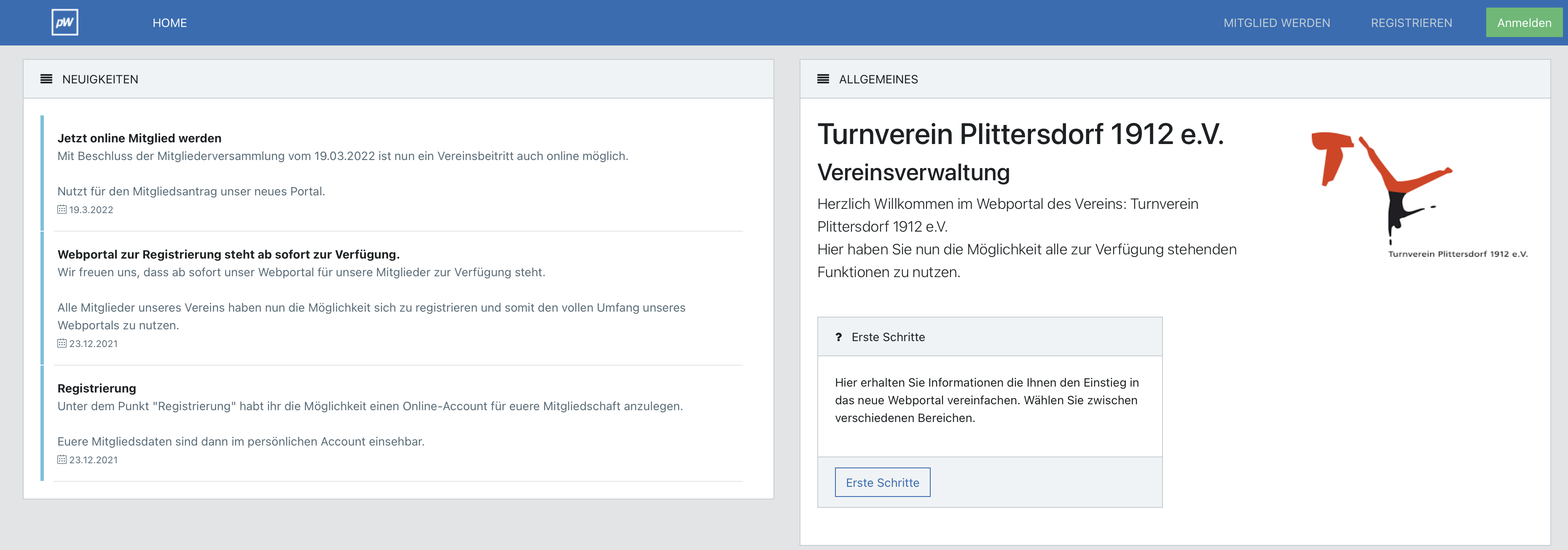
Task: Click the list icon beside NEUIGKEITEN
Action: coord(46,79)
